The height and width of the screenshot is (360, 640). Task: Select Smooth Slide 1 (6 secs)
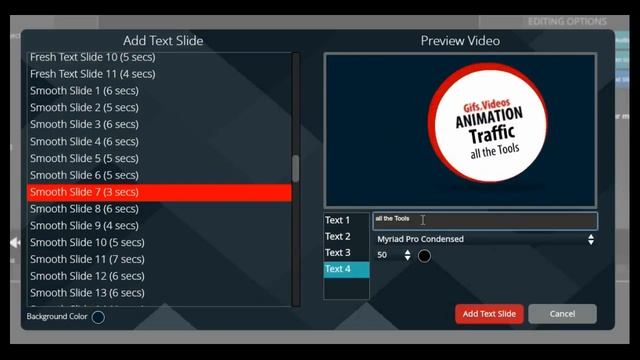pos(159,91)
